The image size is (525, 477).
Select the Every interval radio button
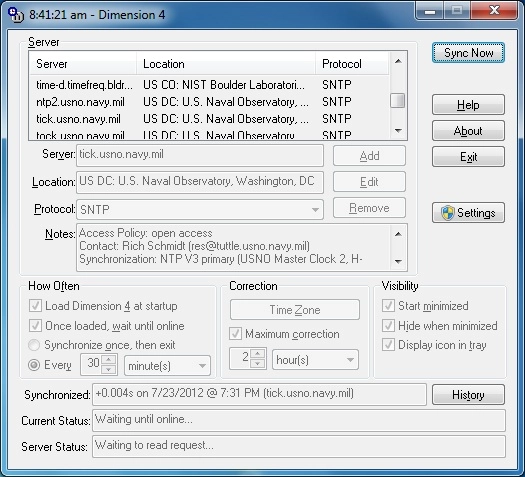[x=34, y=365]
